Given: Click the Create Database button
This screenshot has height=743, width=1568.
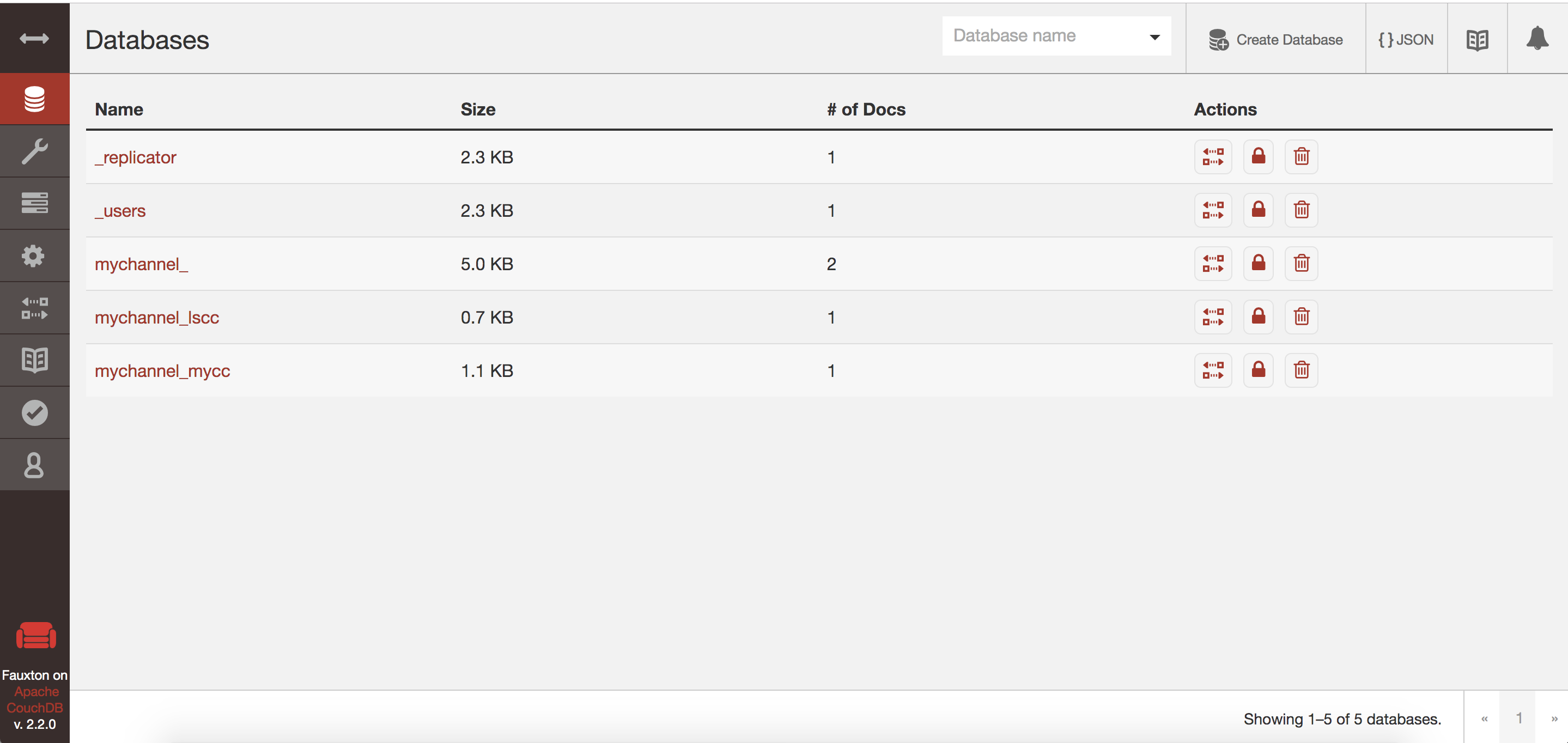Looking at the screenshot, I should pos(1275,40).
